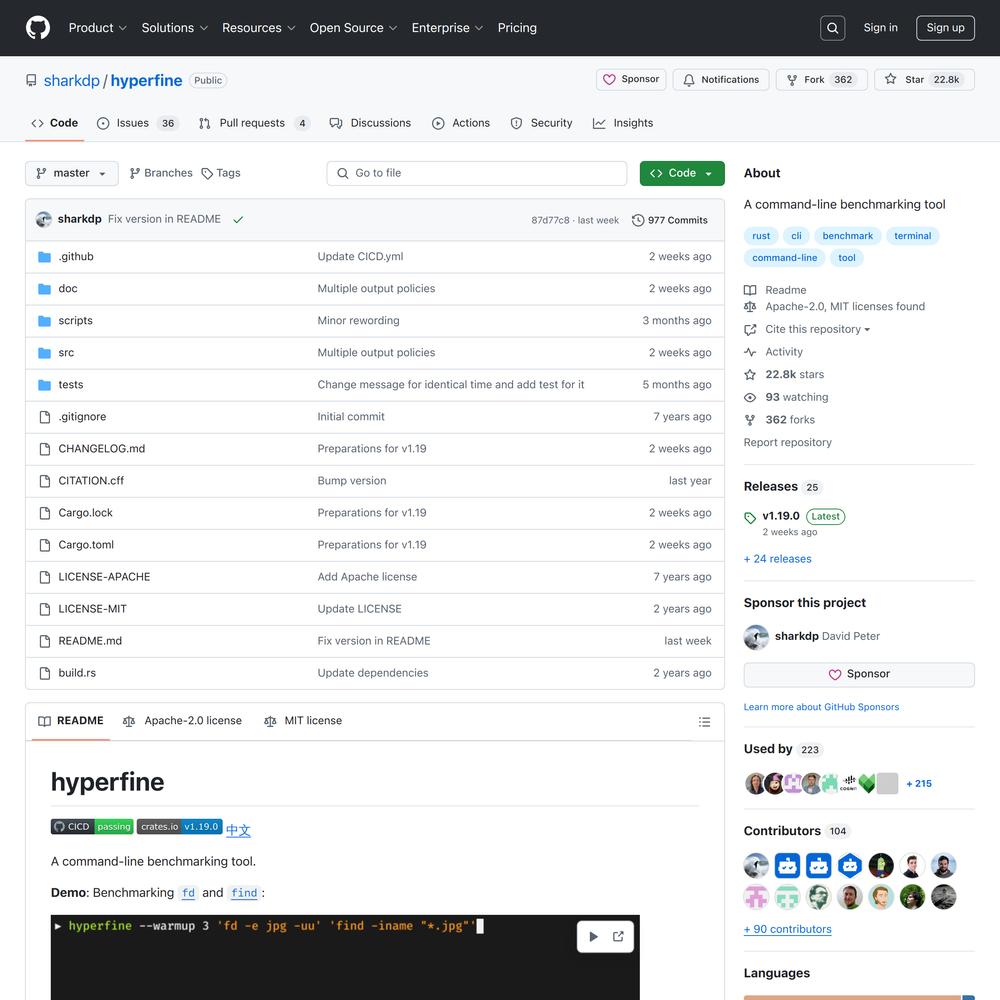Image resolution: width=1000 pixels, height=1000 pixels.
Task: Open the Discussions tab
Action: 370,123
